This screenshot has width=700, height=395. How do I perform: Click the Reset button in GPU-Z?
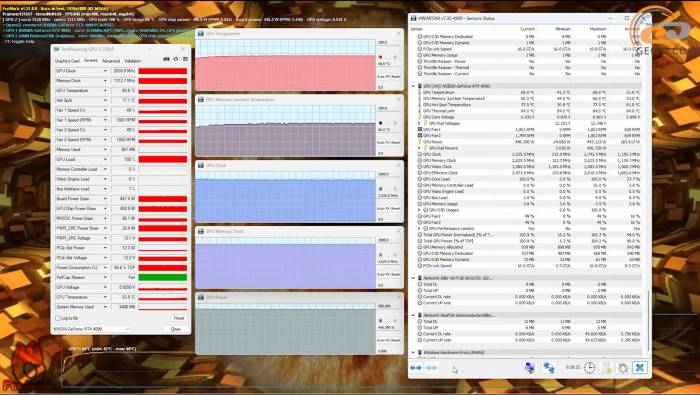(x=179, y=318)
